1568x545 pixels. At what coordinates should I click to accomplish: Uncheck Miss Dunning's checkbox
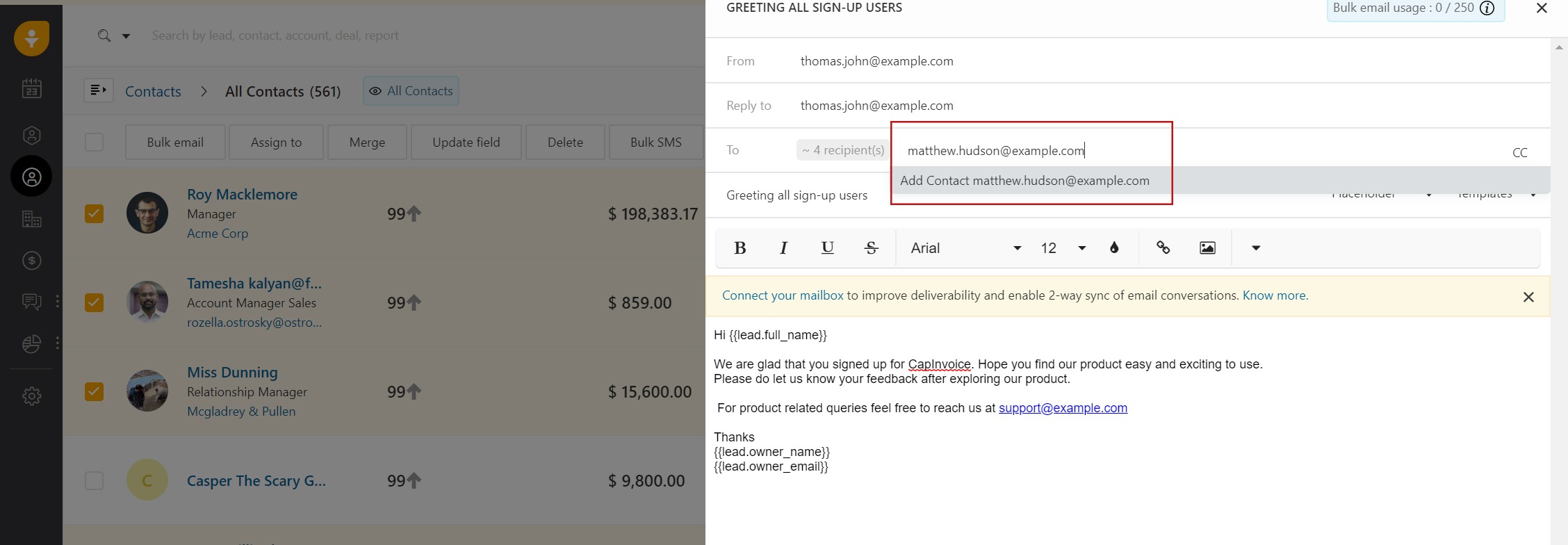94,391
